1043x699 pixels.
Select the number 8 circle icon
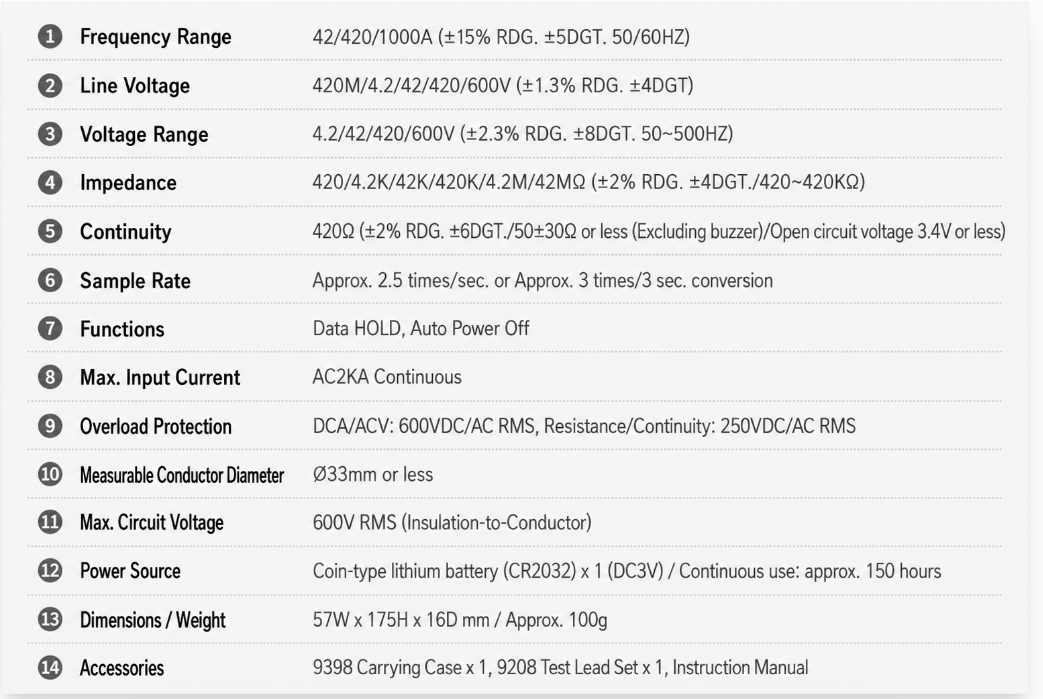(x=50, y=377)
